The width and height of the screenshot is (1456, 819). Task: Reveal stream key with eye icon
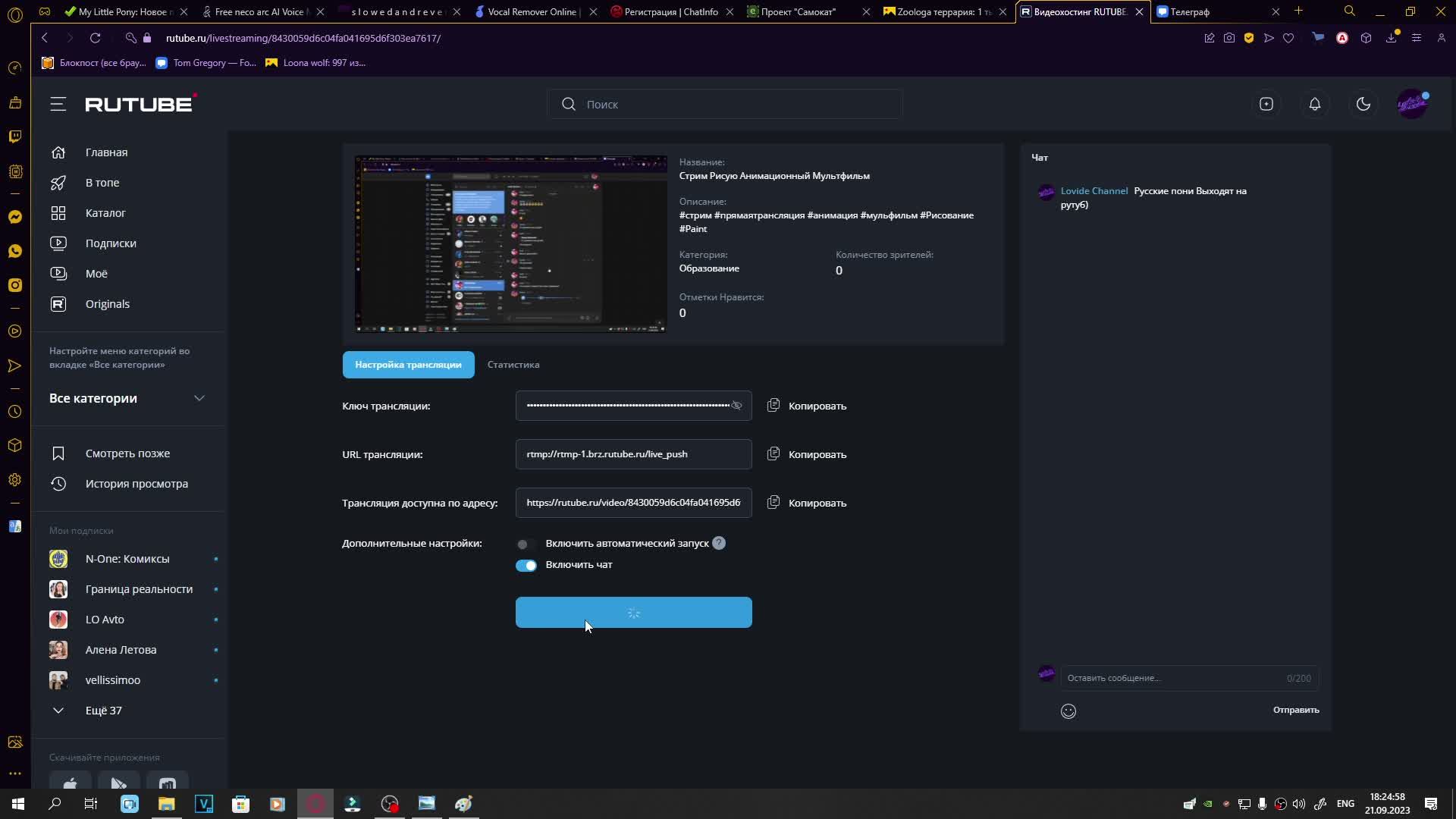pyautogui.click(x=736, y=406)
